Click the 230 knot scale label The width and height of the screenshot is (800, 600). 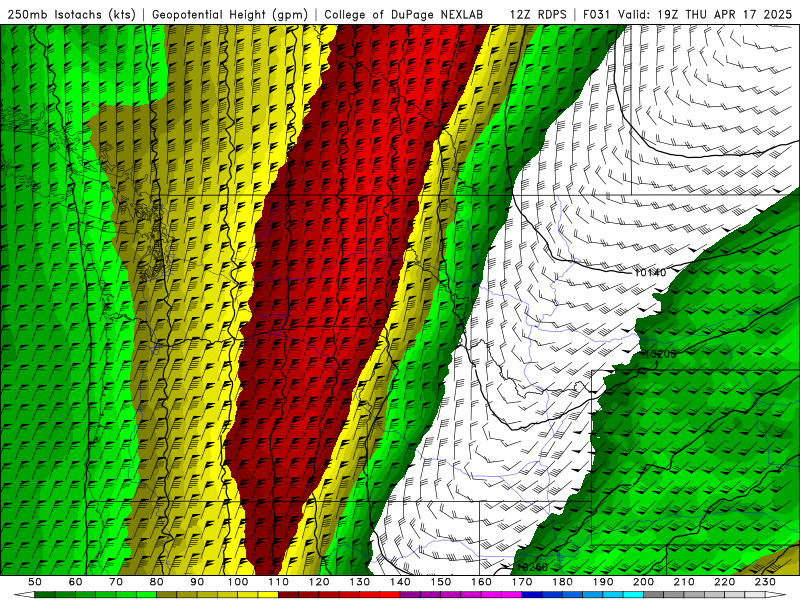(x=765, y=582)
